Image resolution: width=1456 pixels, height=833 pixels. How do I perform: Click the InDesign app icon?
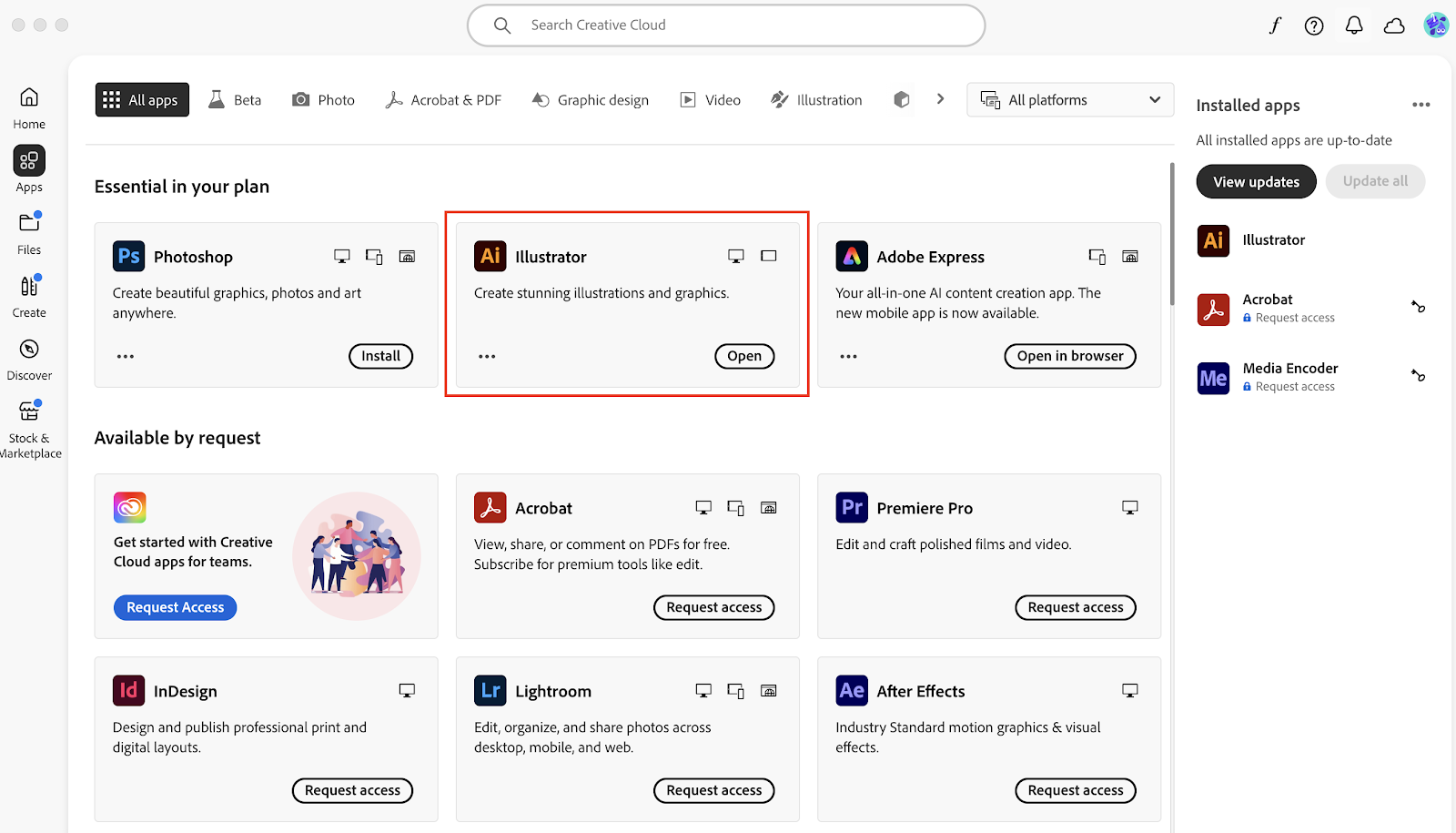click(128, 690)
